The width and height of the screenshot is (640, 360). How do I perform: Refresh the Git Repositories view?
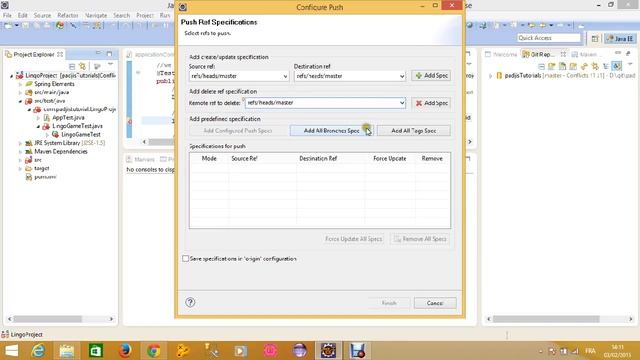(584, 66)
